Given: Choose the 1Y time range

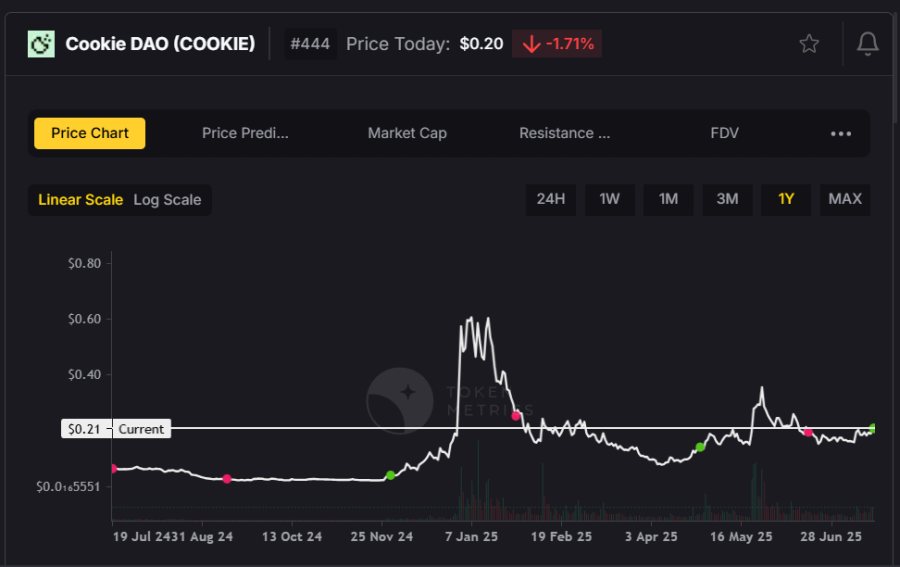Looking at the screenshot, I should (786, 199).
